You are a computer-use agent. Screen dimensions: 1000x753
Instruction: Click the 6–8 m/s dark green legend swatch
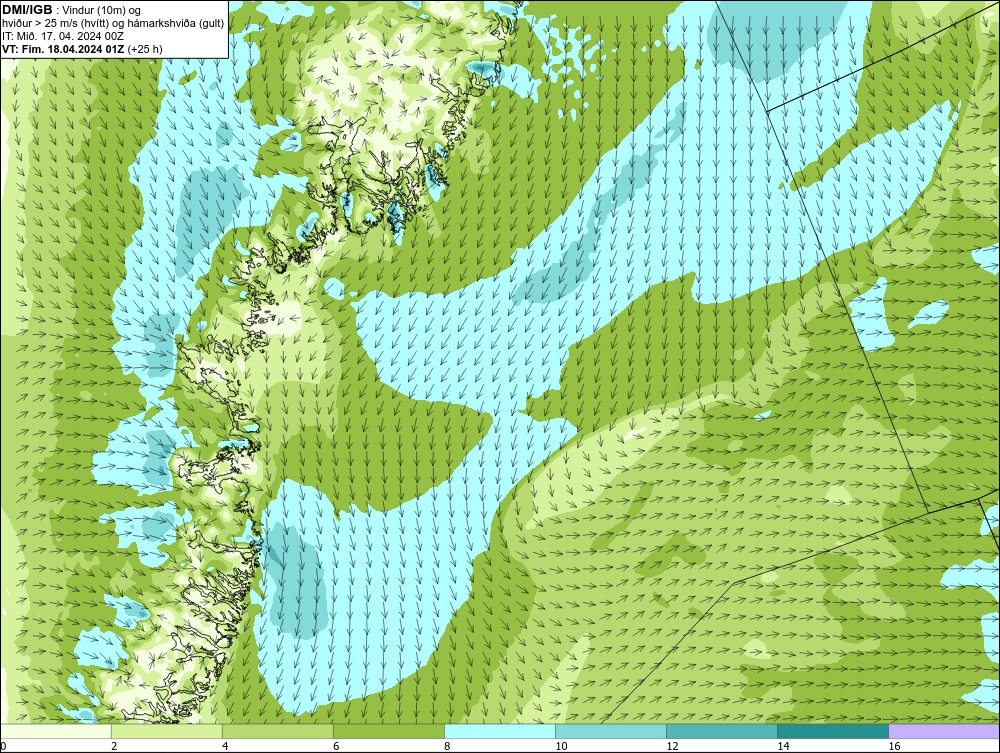(389, 731)
